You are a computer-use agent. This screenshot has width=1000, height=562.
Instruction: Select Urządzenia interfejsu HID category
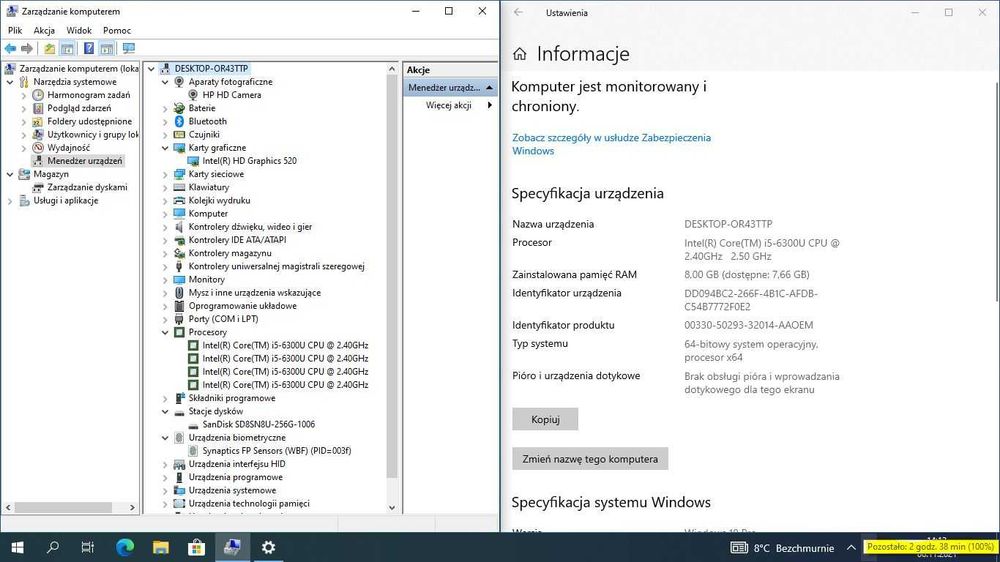pyautogui.click(x=237, y=464)
